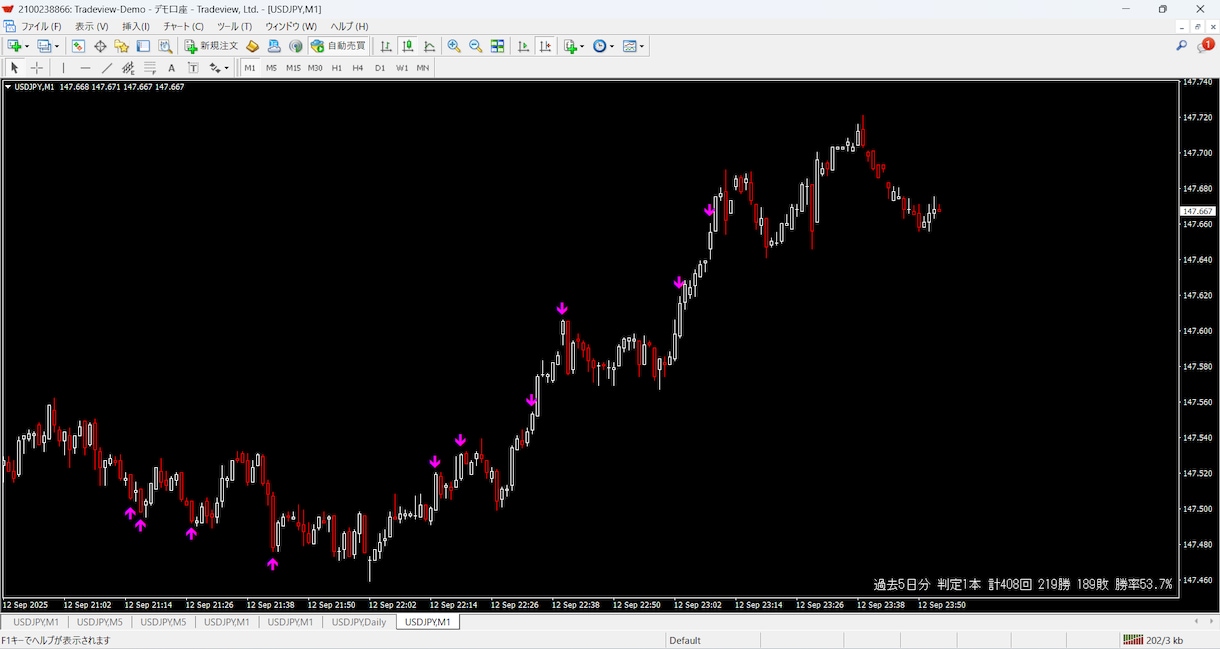Select the Fibonacci retracement tool
Screen dimensions: 1220x649
tap(150, 68)
